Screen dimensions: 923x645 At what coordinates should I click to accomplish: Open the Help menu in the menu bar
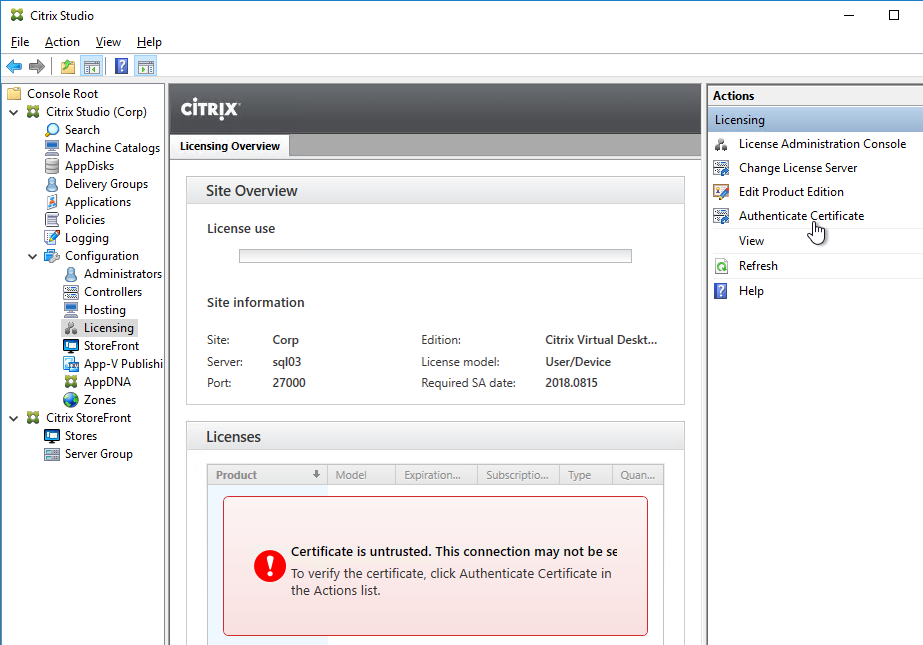point(149,42)
